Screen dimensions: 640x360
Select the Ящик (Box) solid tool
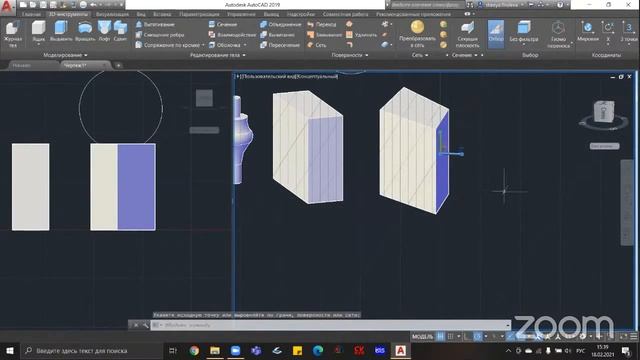(x=38, y=30)
